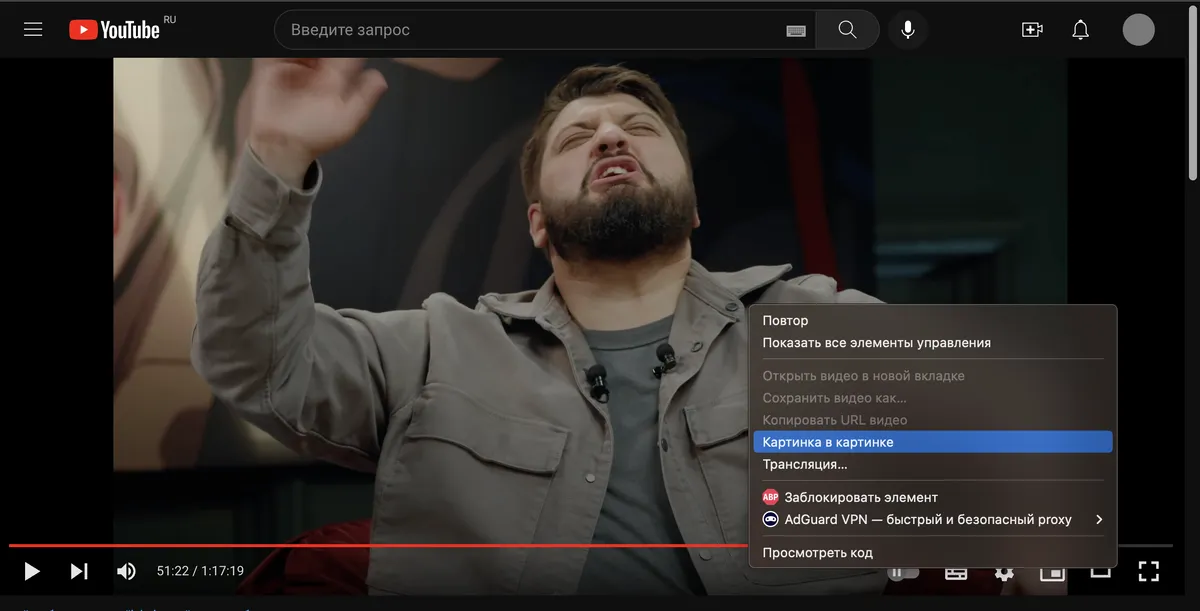Click Открыть видео в новой вкладке
The width and height of the screenshot is (1200, 611).
pos(933,376)
